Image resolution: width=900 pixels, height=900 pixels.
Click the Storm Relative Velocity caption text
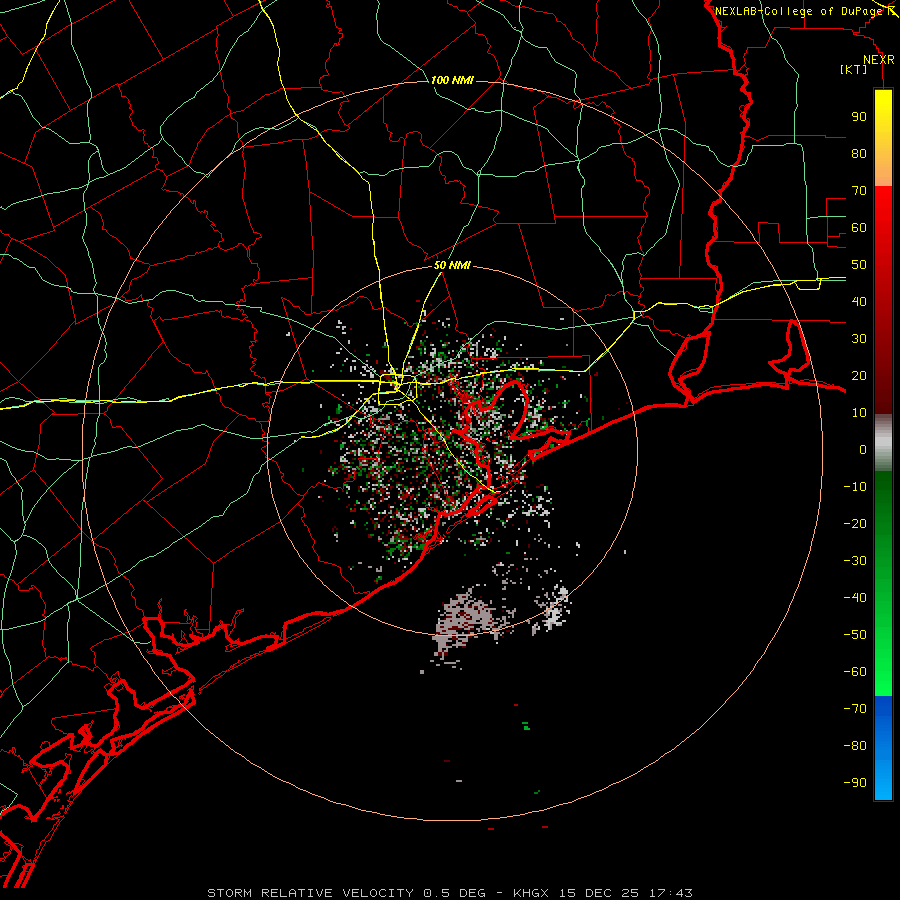450,893
